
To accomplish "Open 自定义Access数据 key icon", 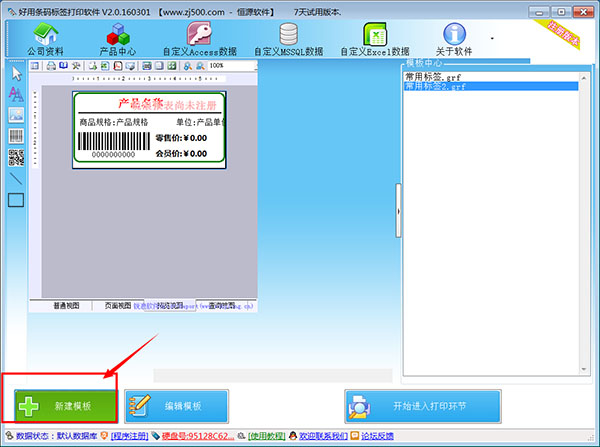I will [x=199, y=34].
